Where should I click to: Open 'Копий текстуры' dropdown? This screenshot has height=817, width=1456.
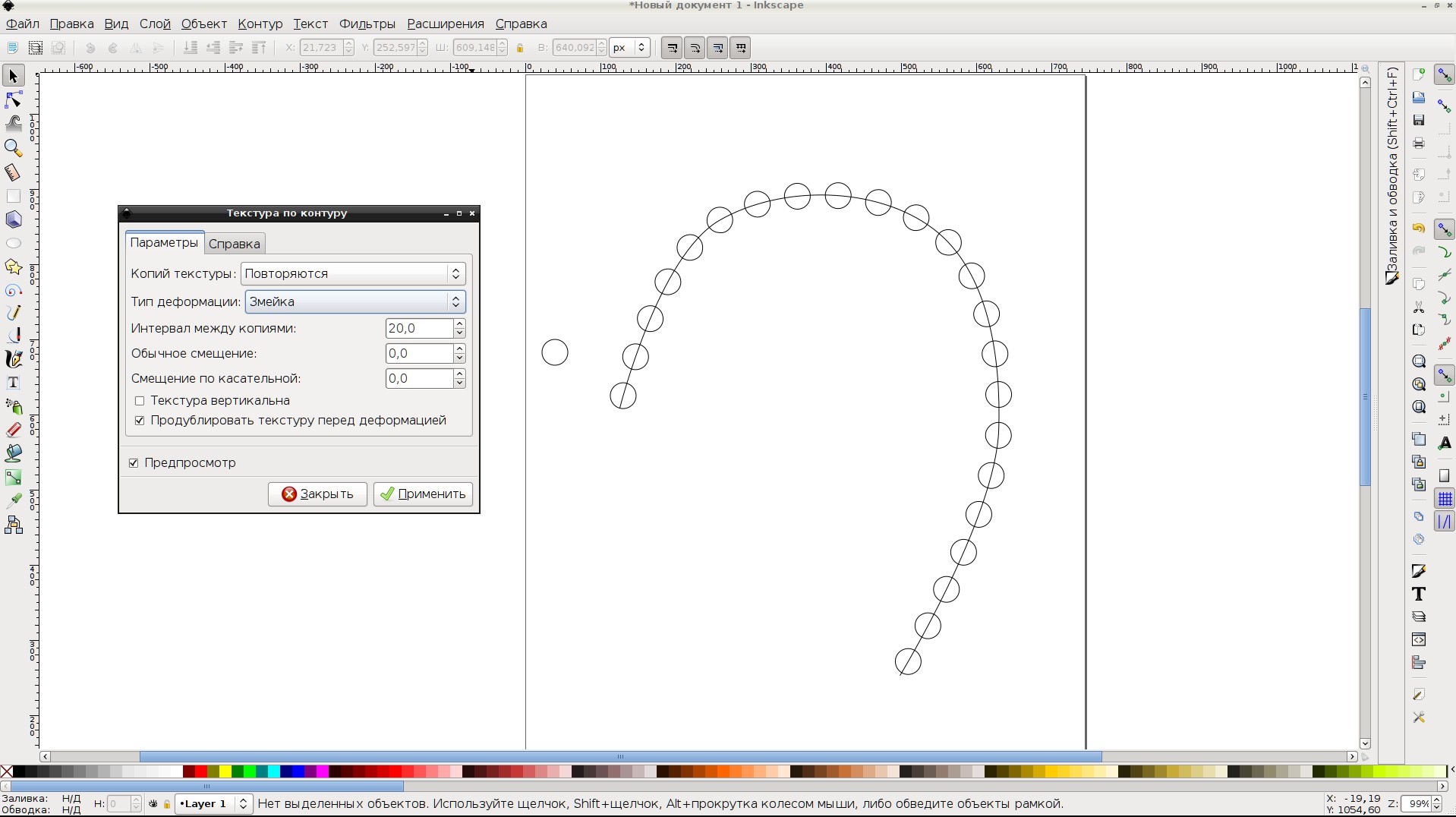click(x=353, y=274)
